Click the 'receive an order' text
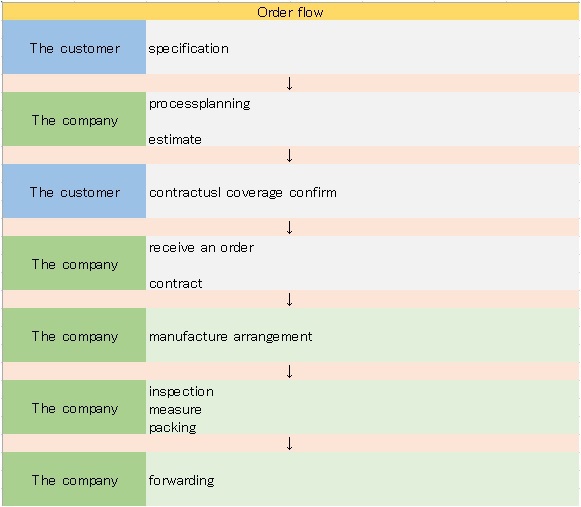This screenshot has height=507, width=581. click(202, 247)
